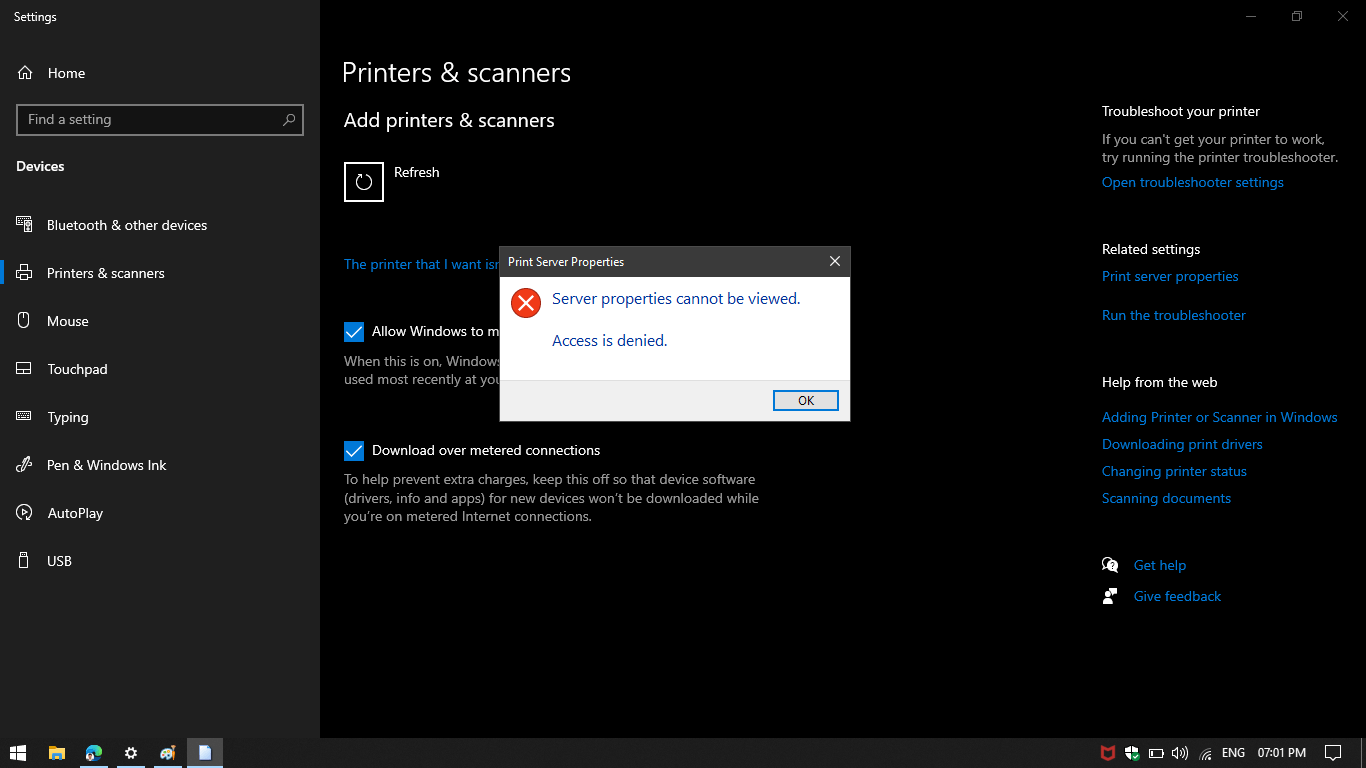Open Downloading print drivers help link
This screenshot has width=1366, height=768.
pos(1182,444)
